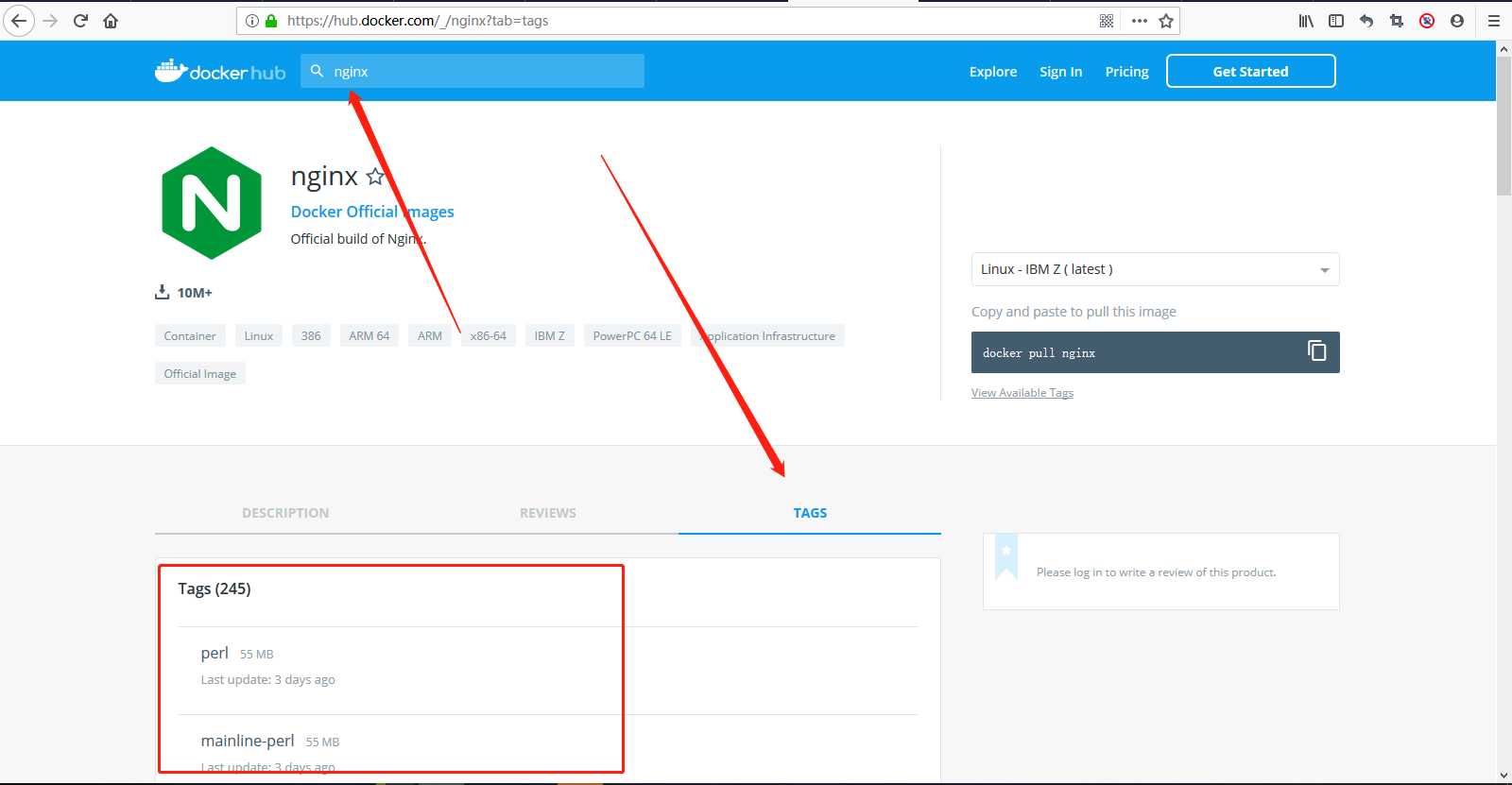This screenshot has width=1512, height=785.
Task: Star the nginx repository
Action: (x=375, y=177)
